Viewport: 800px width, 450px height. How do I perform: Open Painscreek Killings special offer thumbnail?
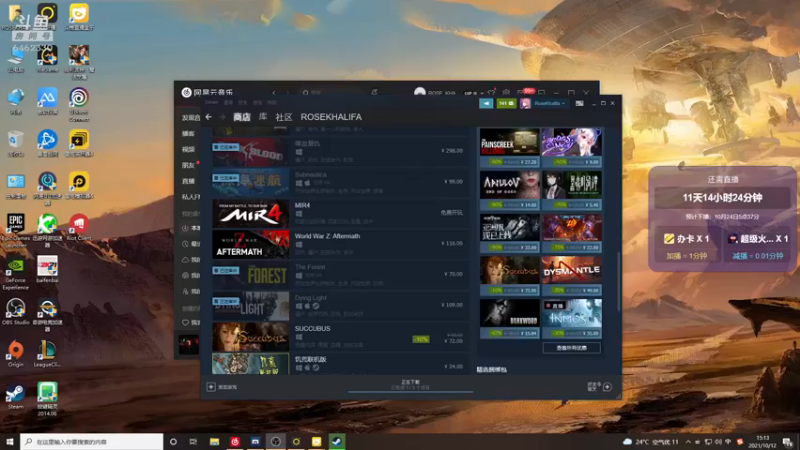(x=509, y=147)
